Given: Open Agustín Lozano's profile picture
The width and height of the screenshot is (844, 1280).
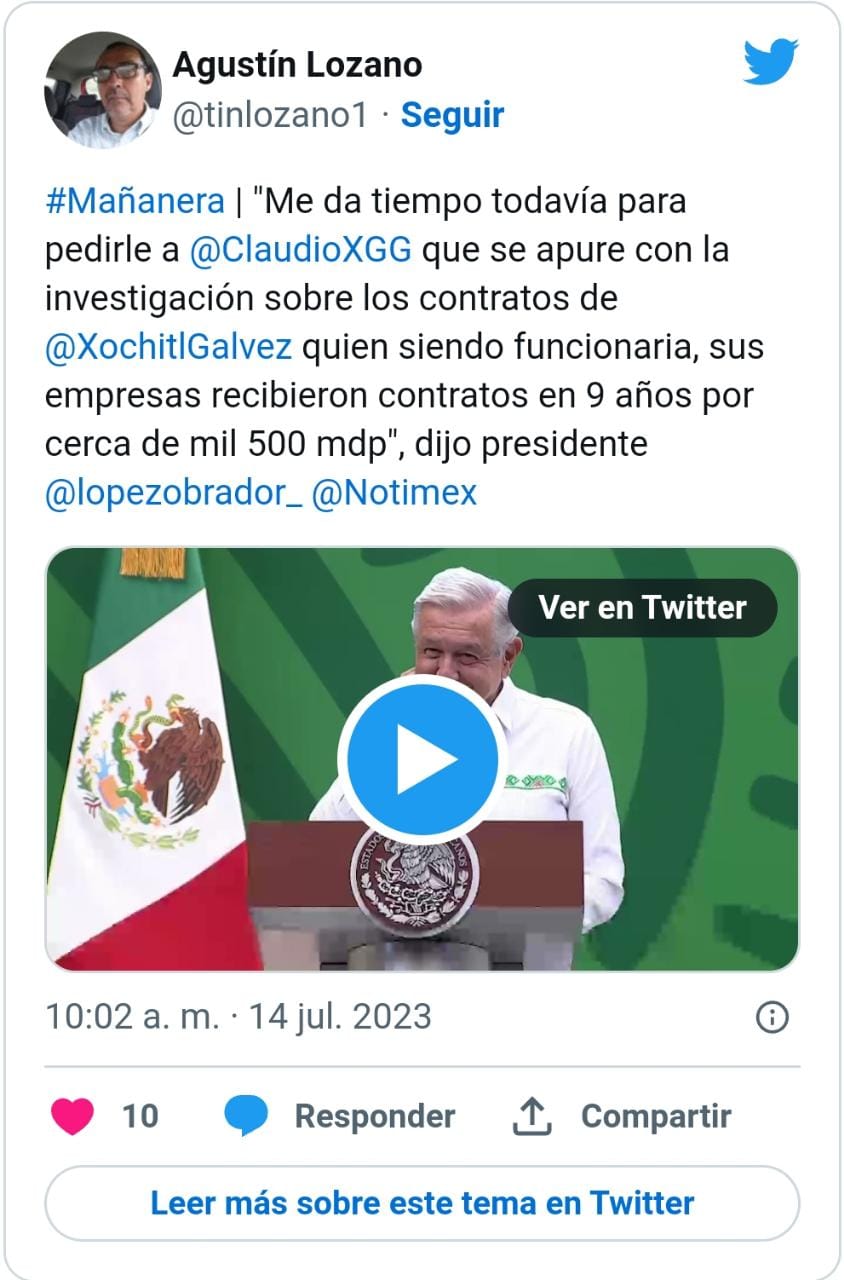Looking at the screenshot, I should 103,90.
